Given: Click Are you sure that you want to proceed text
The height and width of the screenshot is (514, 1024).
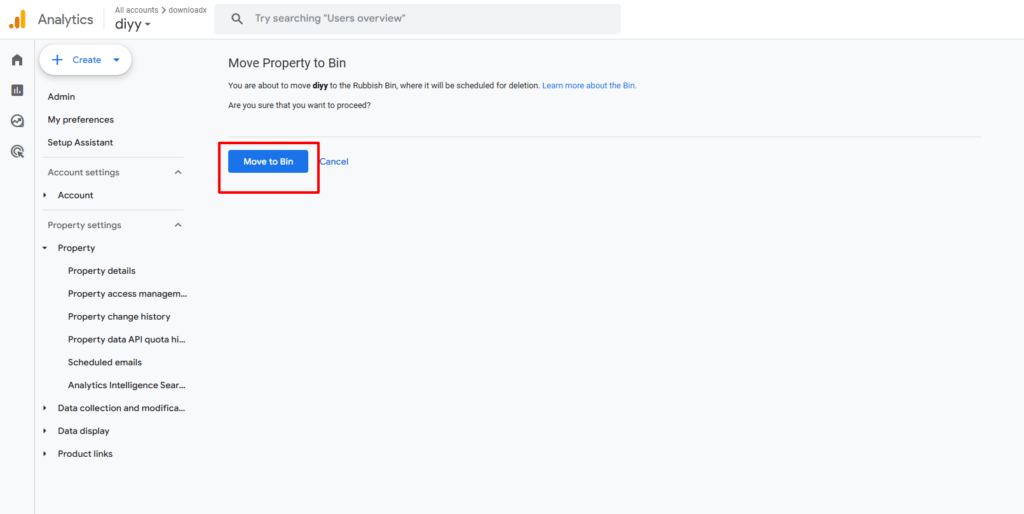Looking at the screenshot, I should click(299, 105).
